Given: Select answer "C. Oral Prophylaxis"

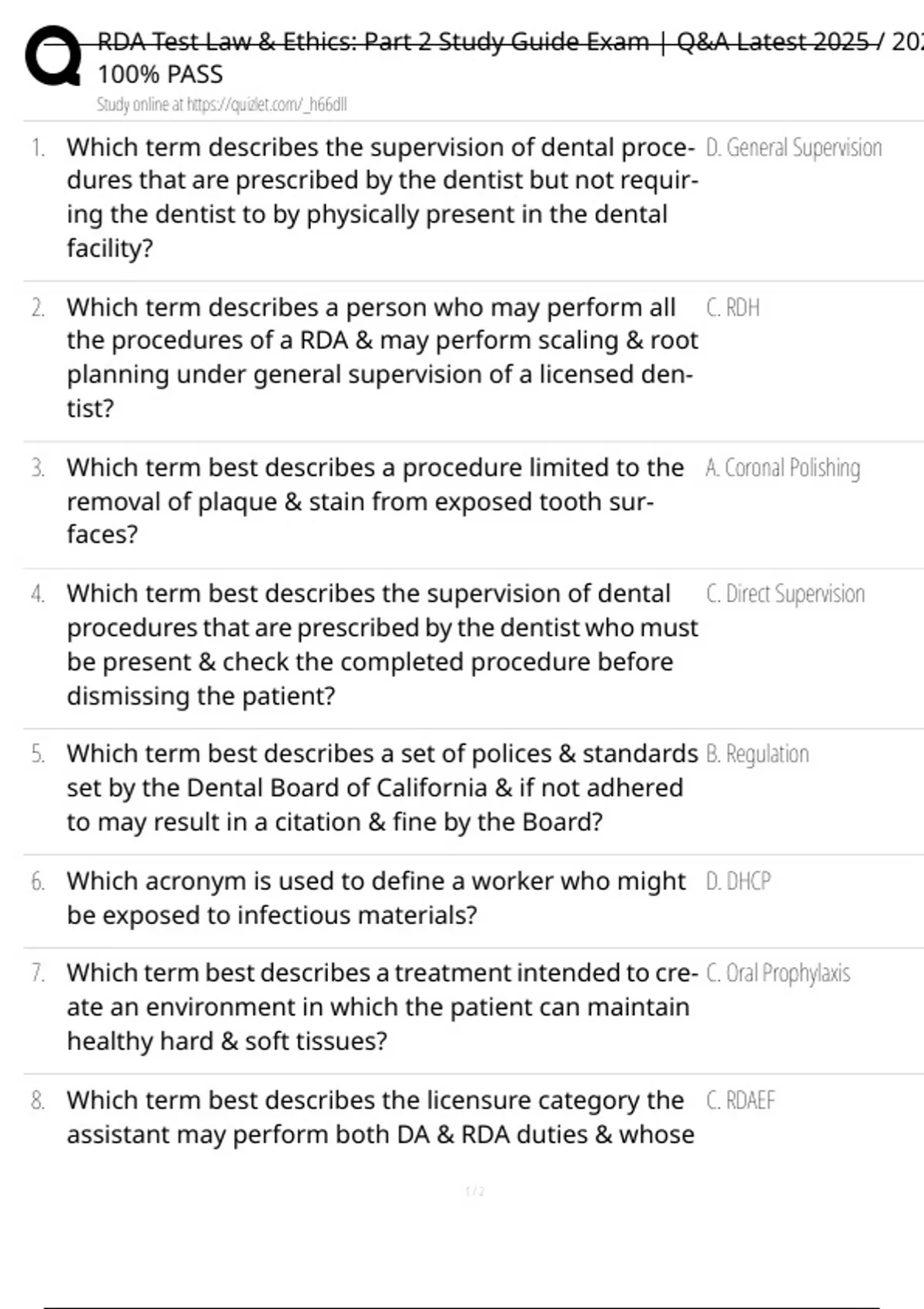Looking at the screenshot, I should click(x=778, y=973).
